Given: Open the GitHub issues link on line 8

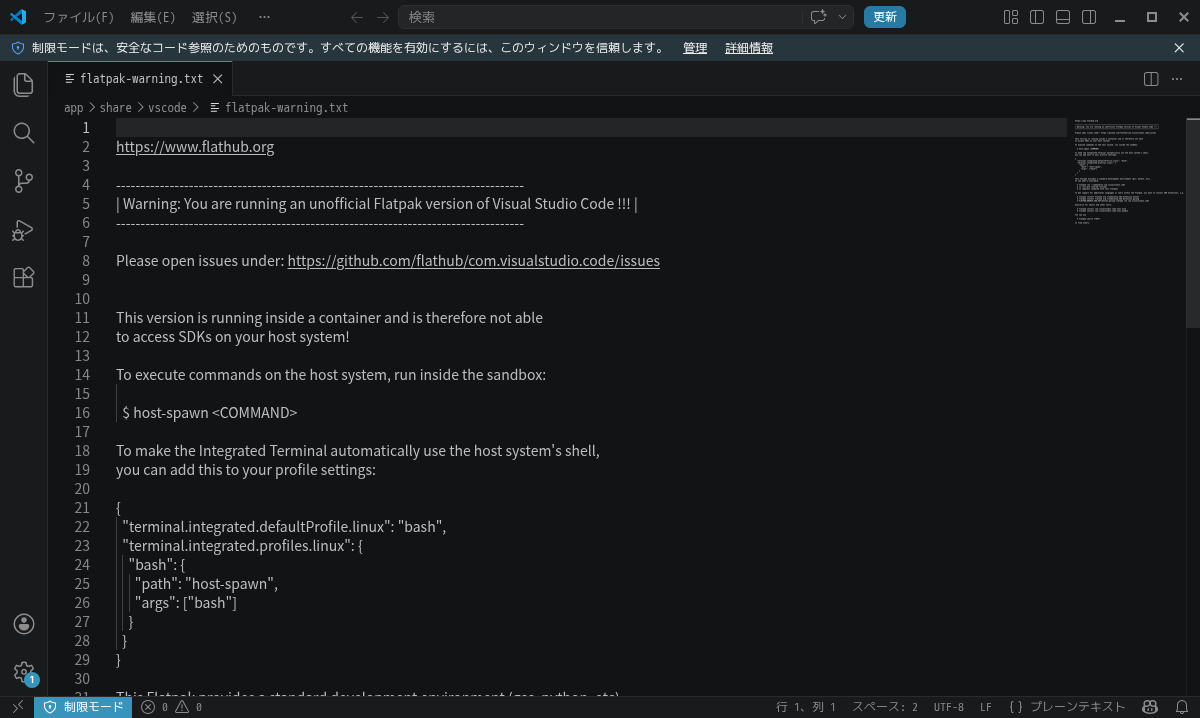Looking at the screenshot, I should tap(474, 261).
